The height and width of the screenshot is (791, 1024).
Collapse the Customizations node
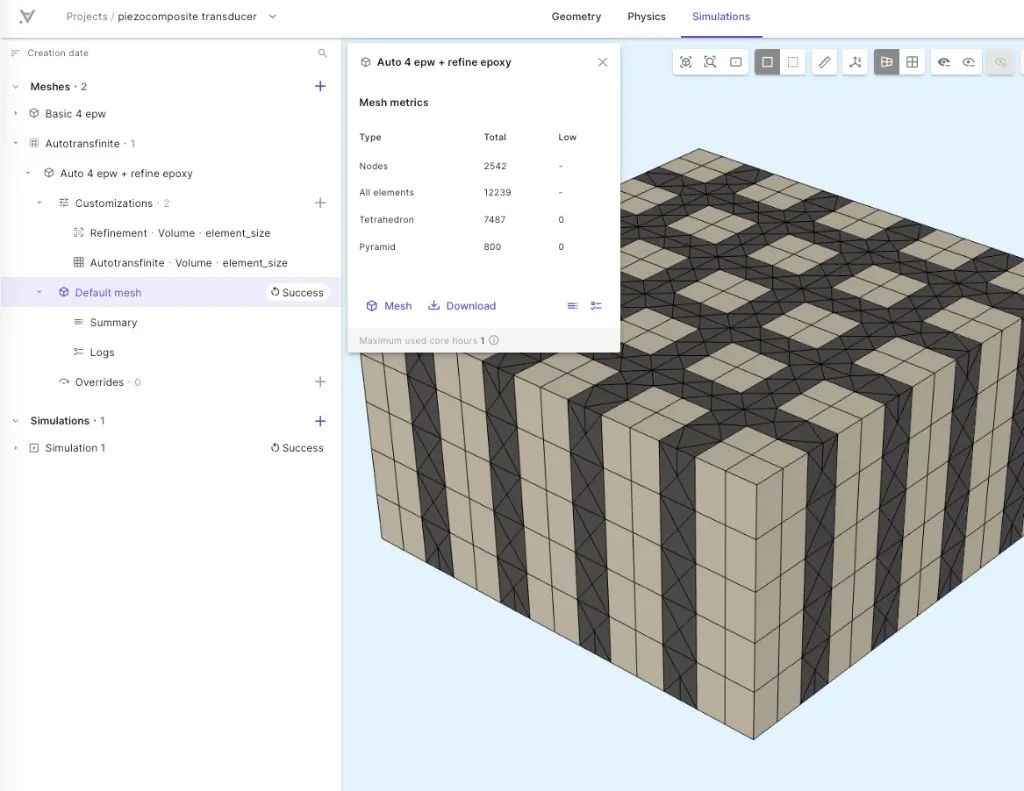pos(39,203)
